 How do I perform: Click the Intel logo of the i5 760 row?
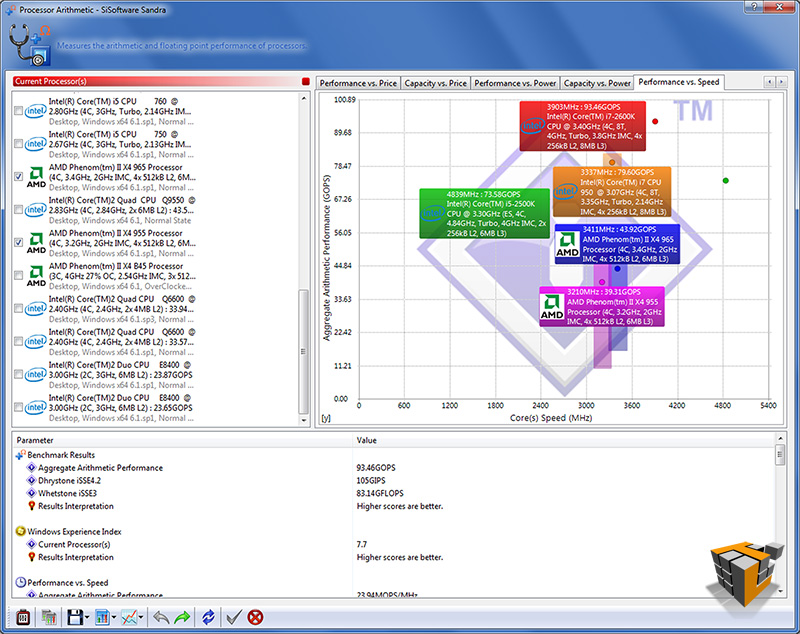tap(36, 111)
